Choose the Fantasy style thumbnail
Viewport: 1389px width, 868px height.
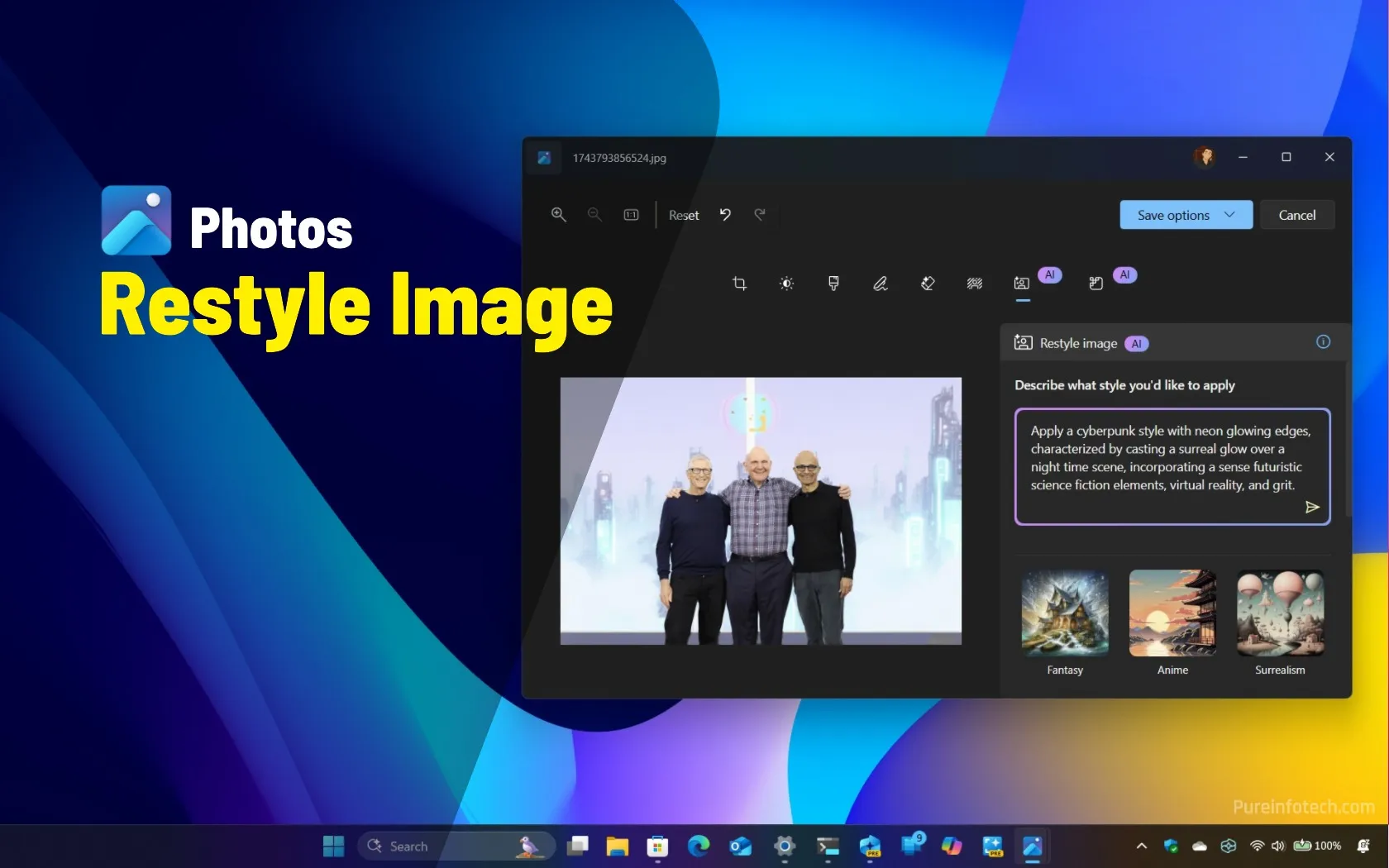(1065, 613)
